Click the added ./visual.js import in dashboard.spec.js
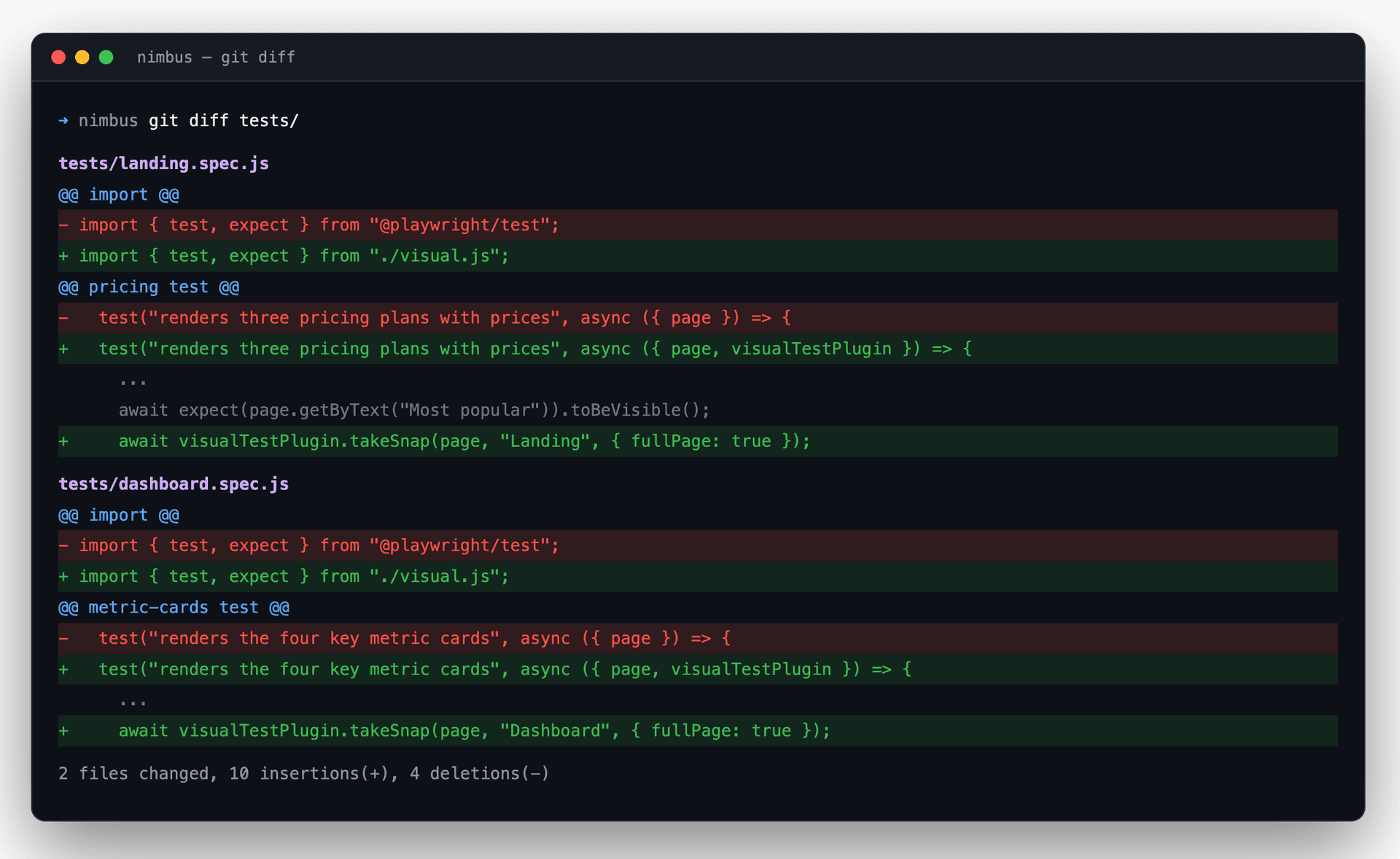Screen dimensions: 1400x859 [698, 576]
